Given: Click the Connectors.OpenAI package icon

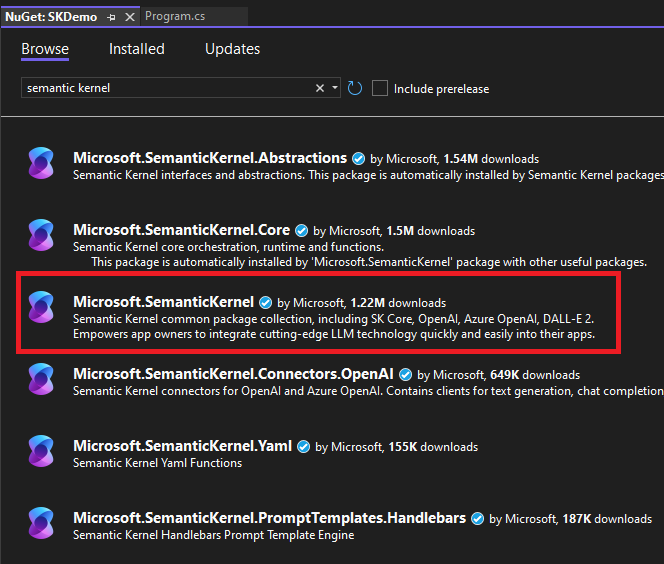Looking at the screenshot, I should tap(41, 379).
